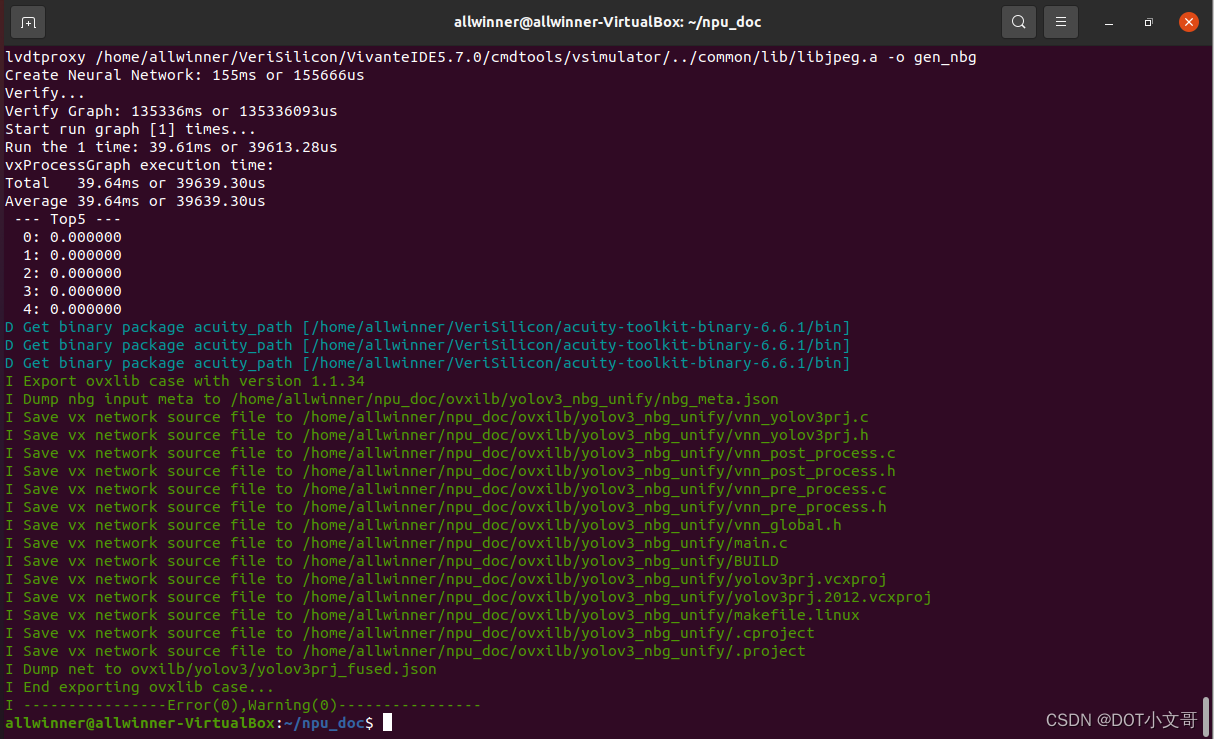1214x739 pixels.
Task: Click the 'Total 39.64ms' line
Action: pyautogui.click(x=135, y=183)
